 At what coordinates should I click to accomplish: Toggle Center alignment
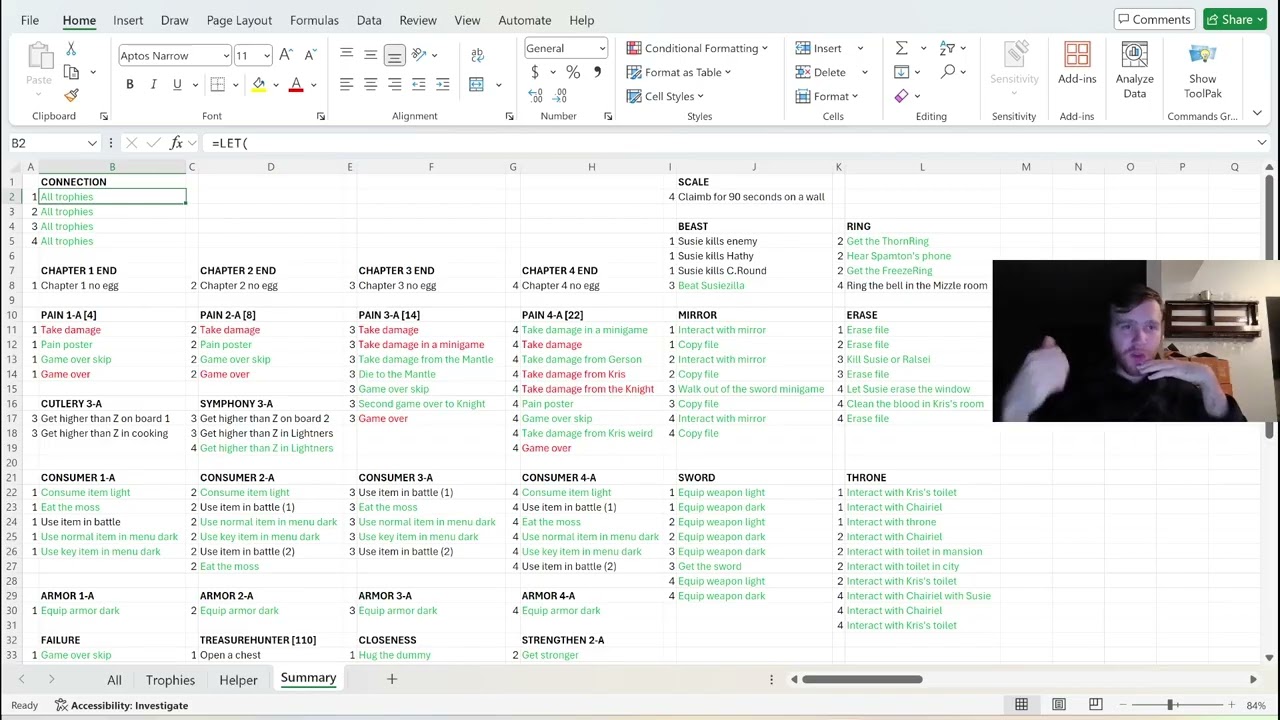click(x=370, y=84)
